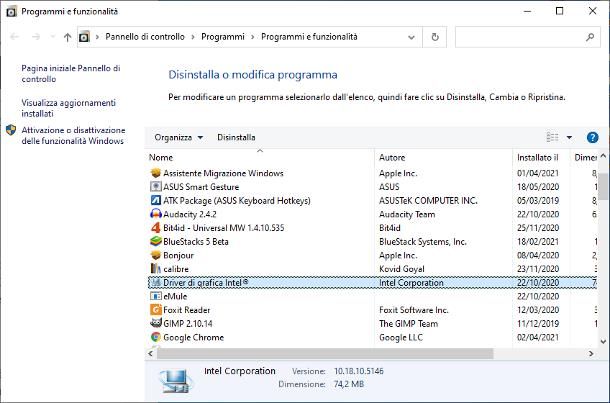610x403 pixels.
Task: Click the version value 10.18.10.5146
Action: pyautogui.click(x=359, y=371)
